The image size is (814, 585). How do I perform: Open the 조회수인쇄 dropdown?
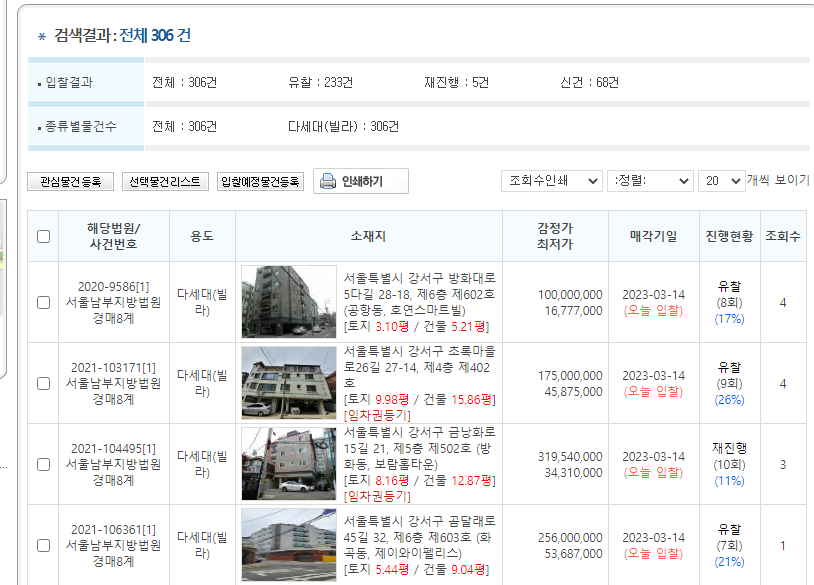click(552, 181)
